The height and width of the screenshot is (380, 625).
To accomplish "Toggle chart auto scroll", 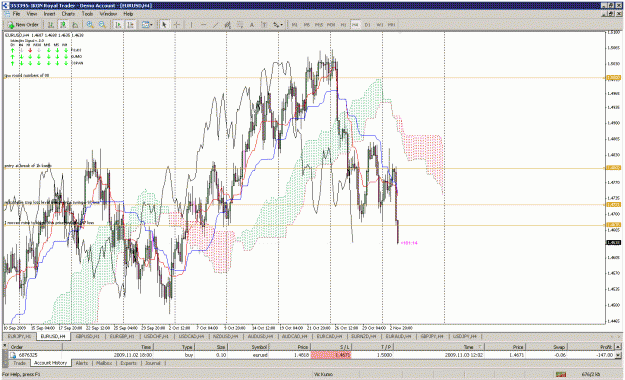I will 118,25.
